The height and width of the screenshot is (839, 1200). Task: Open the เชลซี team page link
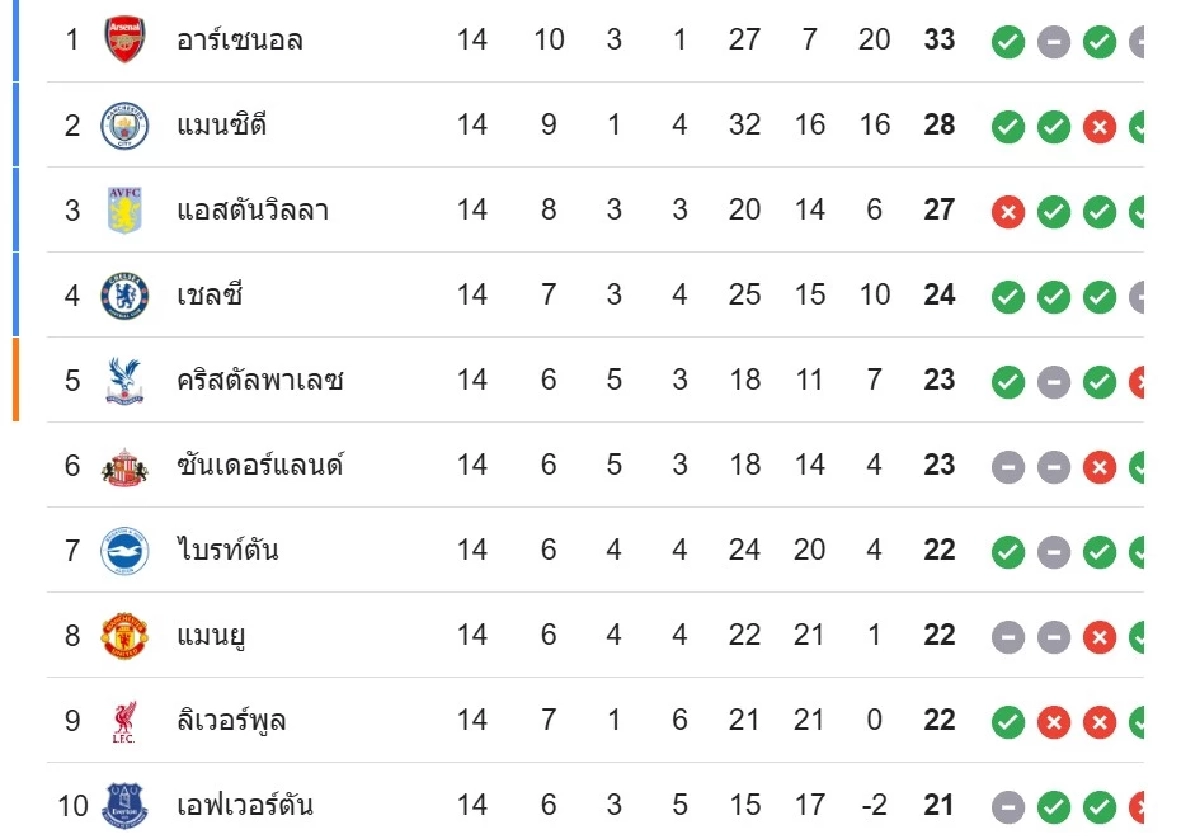(209, 296)
